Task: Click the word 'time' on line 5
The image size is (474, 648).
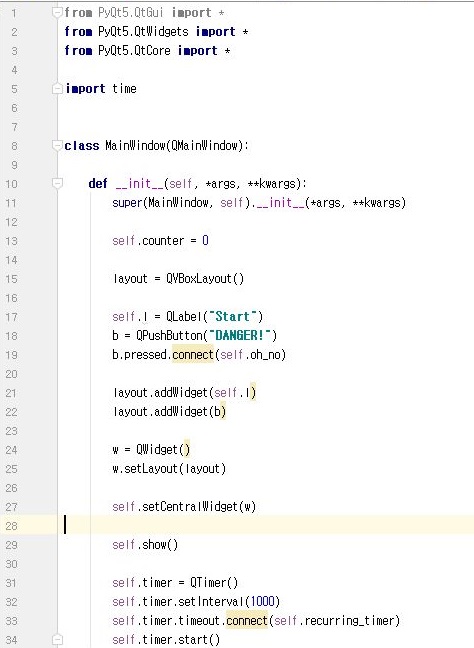Action: [124, 89]
